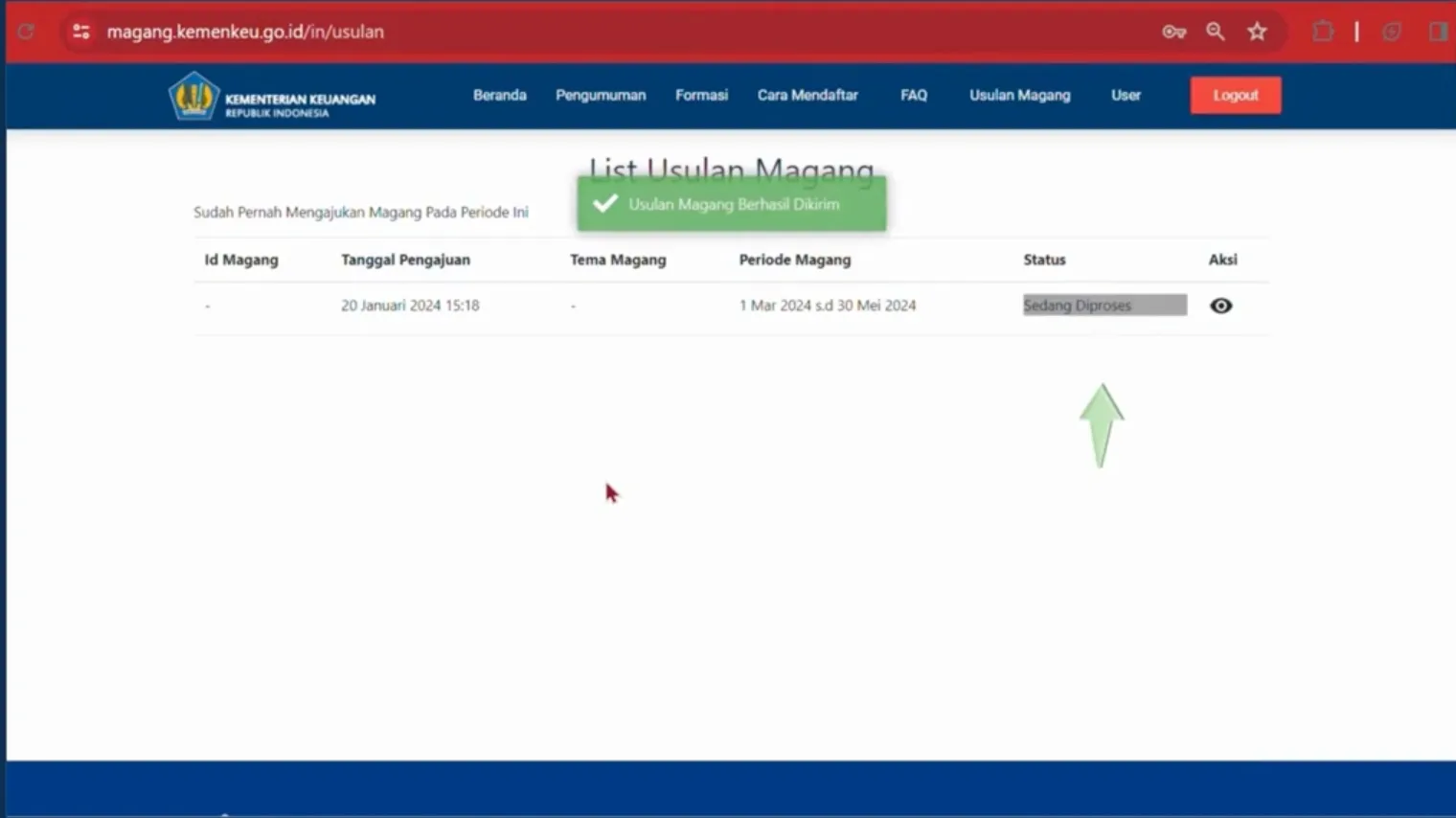The width and height of the screenshot is (1456, 818).
Task: Open the Pengumuman menu
Action: (x=601, y=95)
